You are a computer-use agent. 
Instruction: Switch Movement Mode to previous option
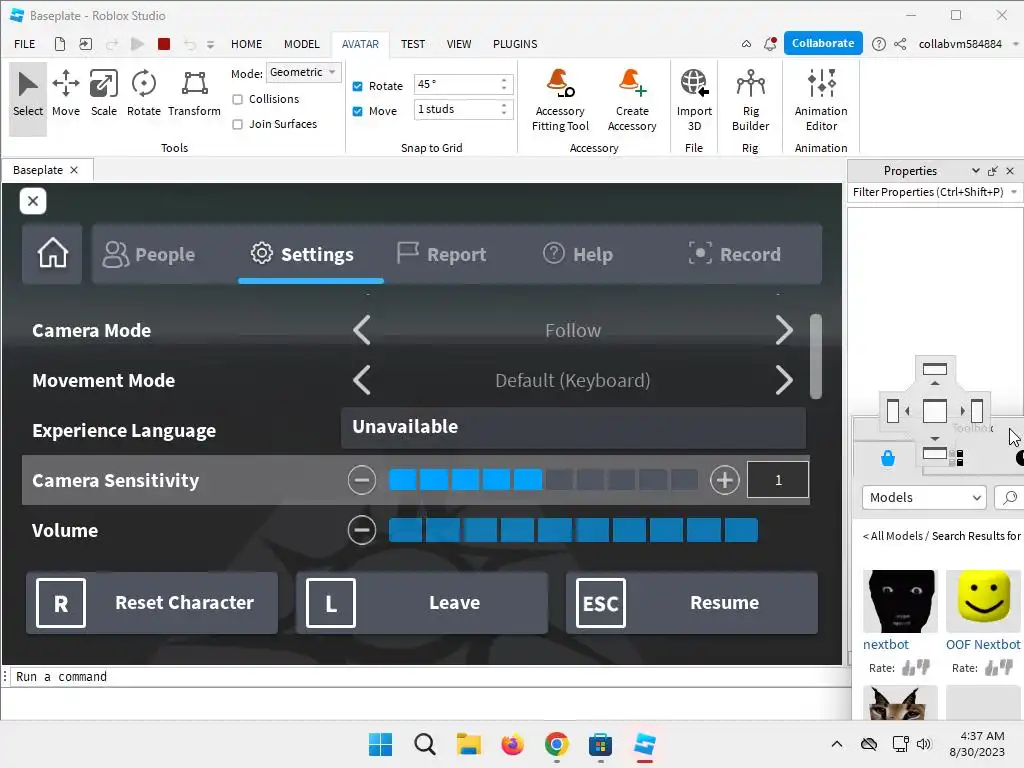coord(362,380)
